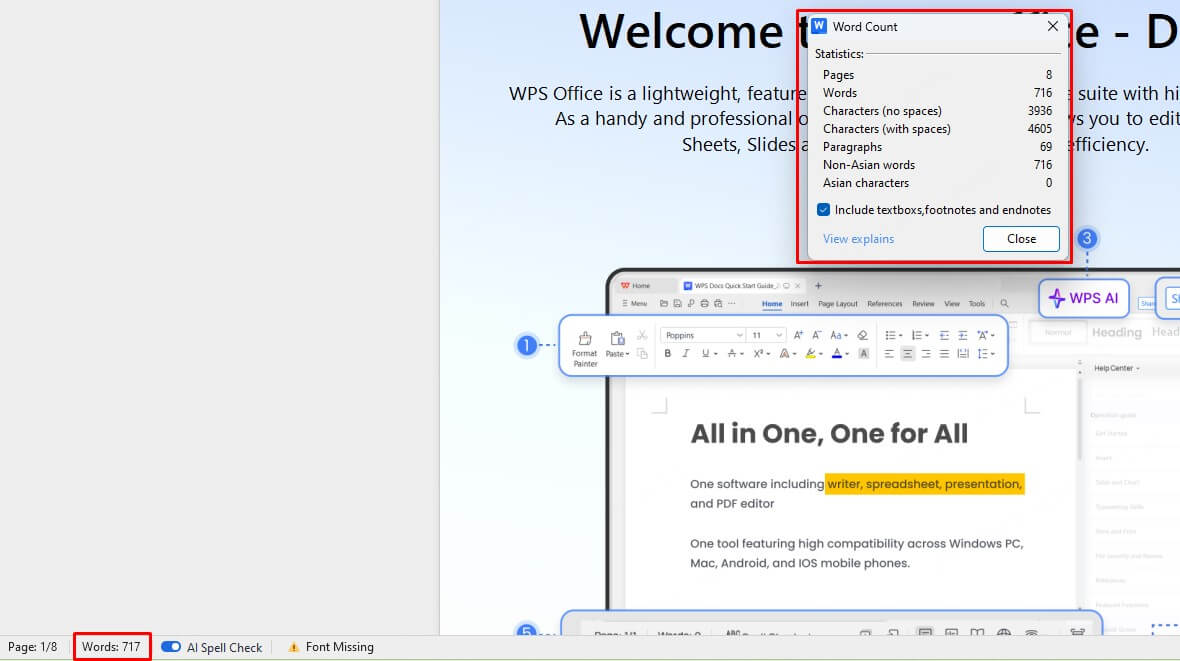
Task: Toggle the AI Spell Check switch
Action: [171, 647]
